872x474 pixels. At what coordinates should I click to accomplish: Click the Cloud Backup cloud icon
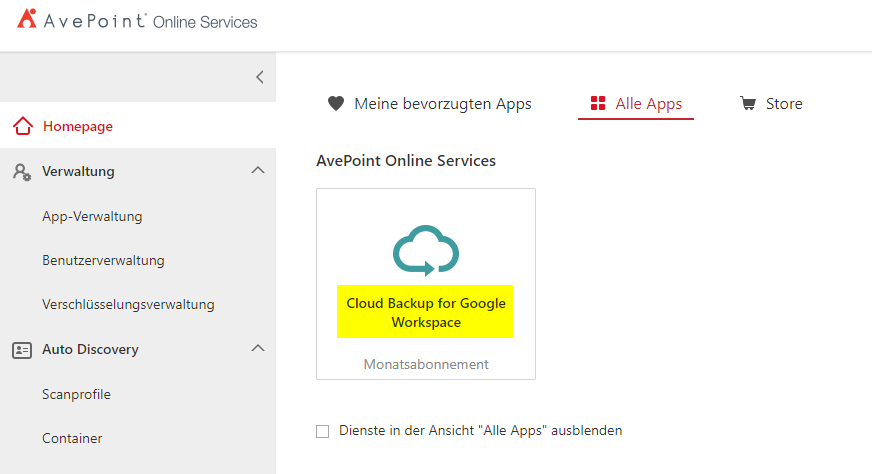tap(425, 250)
